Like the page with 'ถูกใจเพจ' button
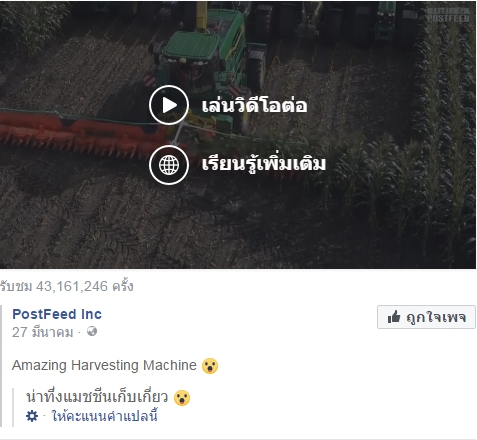 point(426,317)
